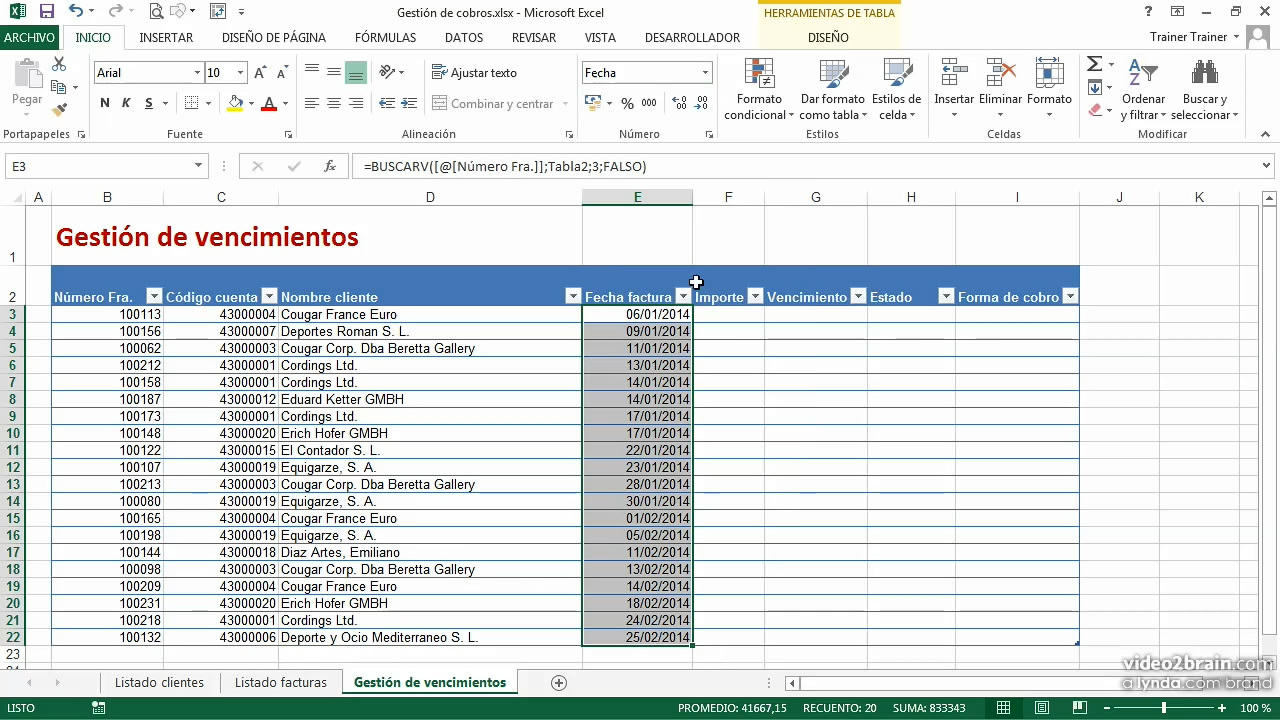The image size is (1280, 720).
Task: Decrease font size with the smaller A icon
Action: point(284,73)
